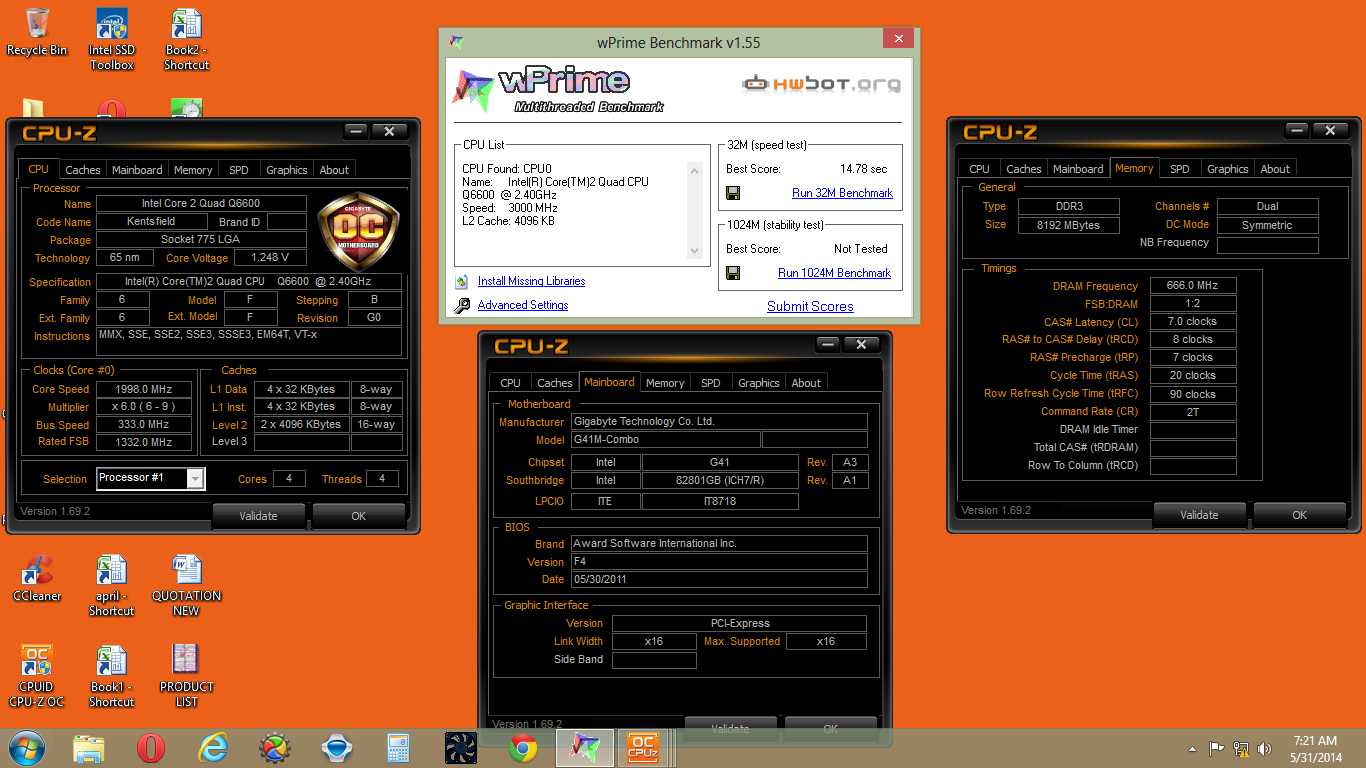The image size is (1366, 768).
Task: Open Calculator from the taskbar
Action: pos(399,748)
